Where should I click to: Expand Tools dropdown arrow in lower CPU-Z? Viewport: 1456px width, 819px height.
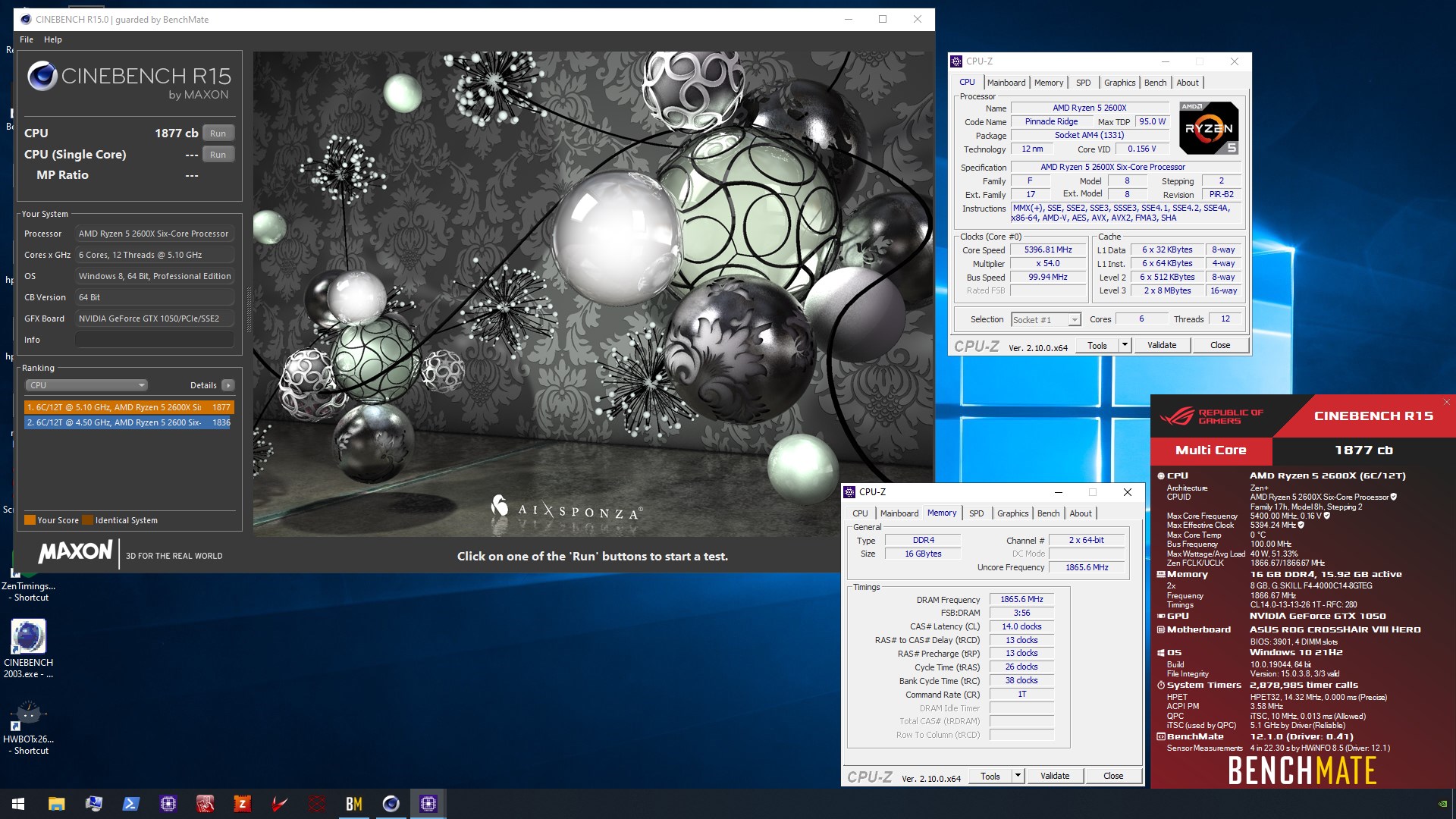pos(1018,776)
